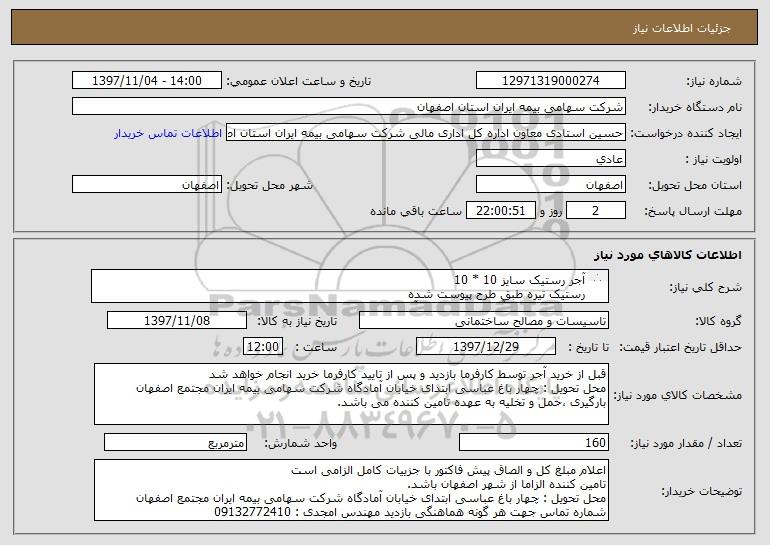The height and width of the screenshot is (545, 770).
Task: Click the request creator field
Action: [x=426, y=133]
